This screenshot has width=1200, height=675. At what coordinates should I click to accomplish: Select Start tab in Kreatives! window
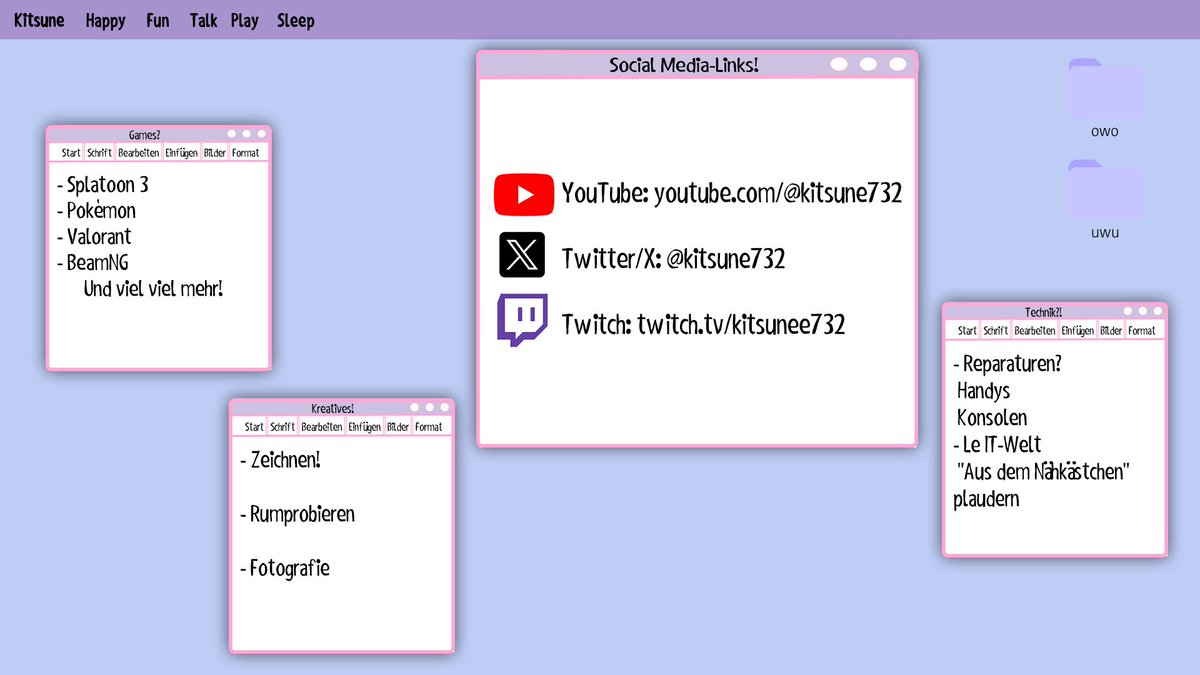click(255, 427)
